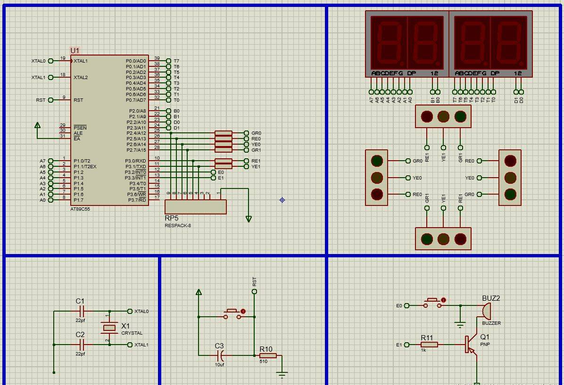
Task: Click the red lamp of the lower traffic light
Action: 460,239
